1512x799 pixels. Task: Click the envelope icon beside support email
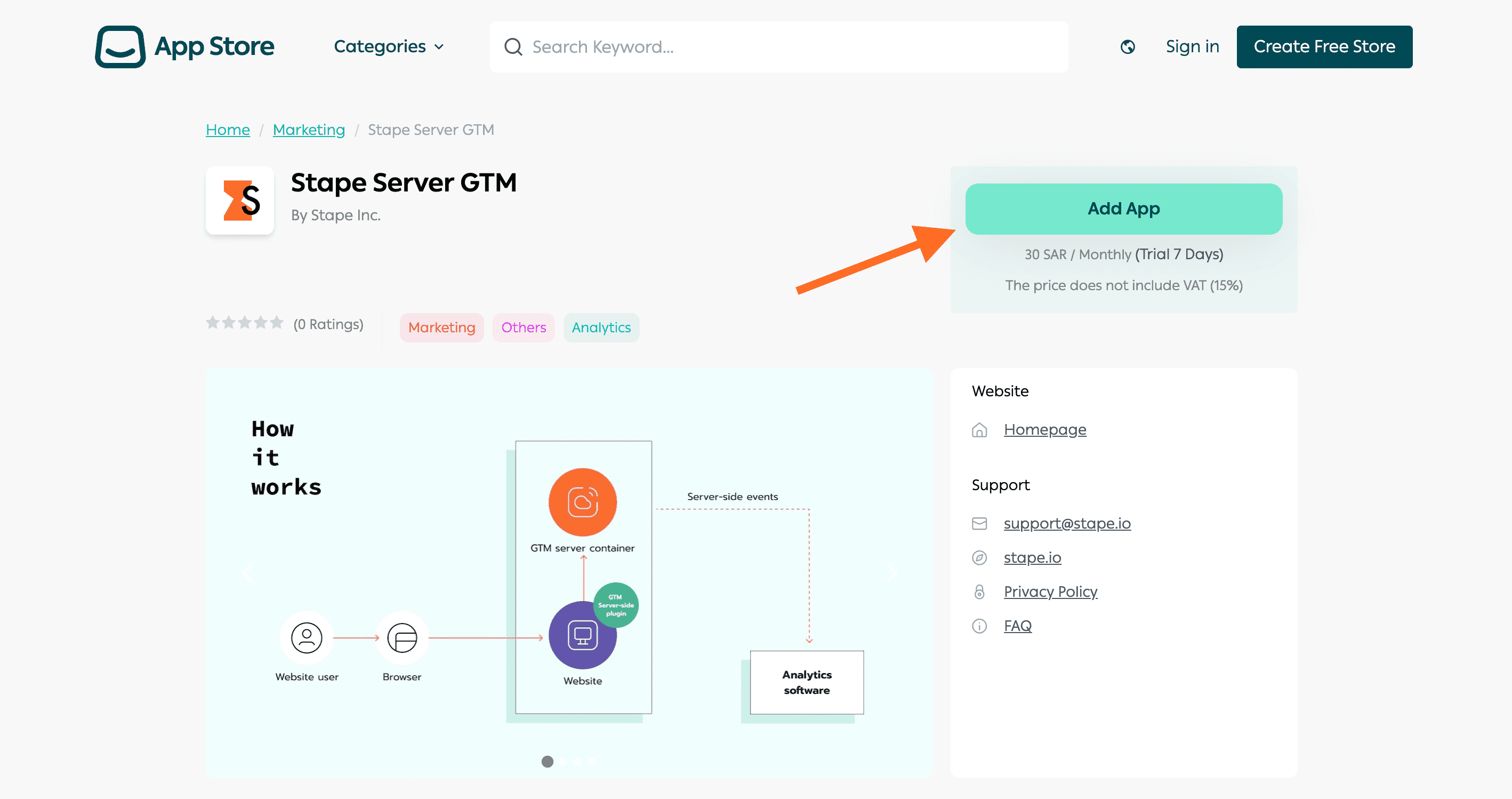coord(979,524)
